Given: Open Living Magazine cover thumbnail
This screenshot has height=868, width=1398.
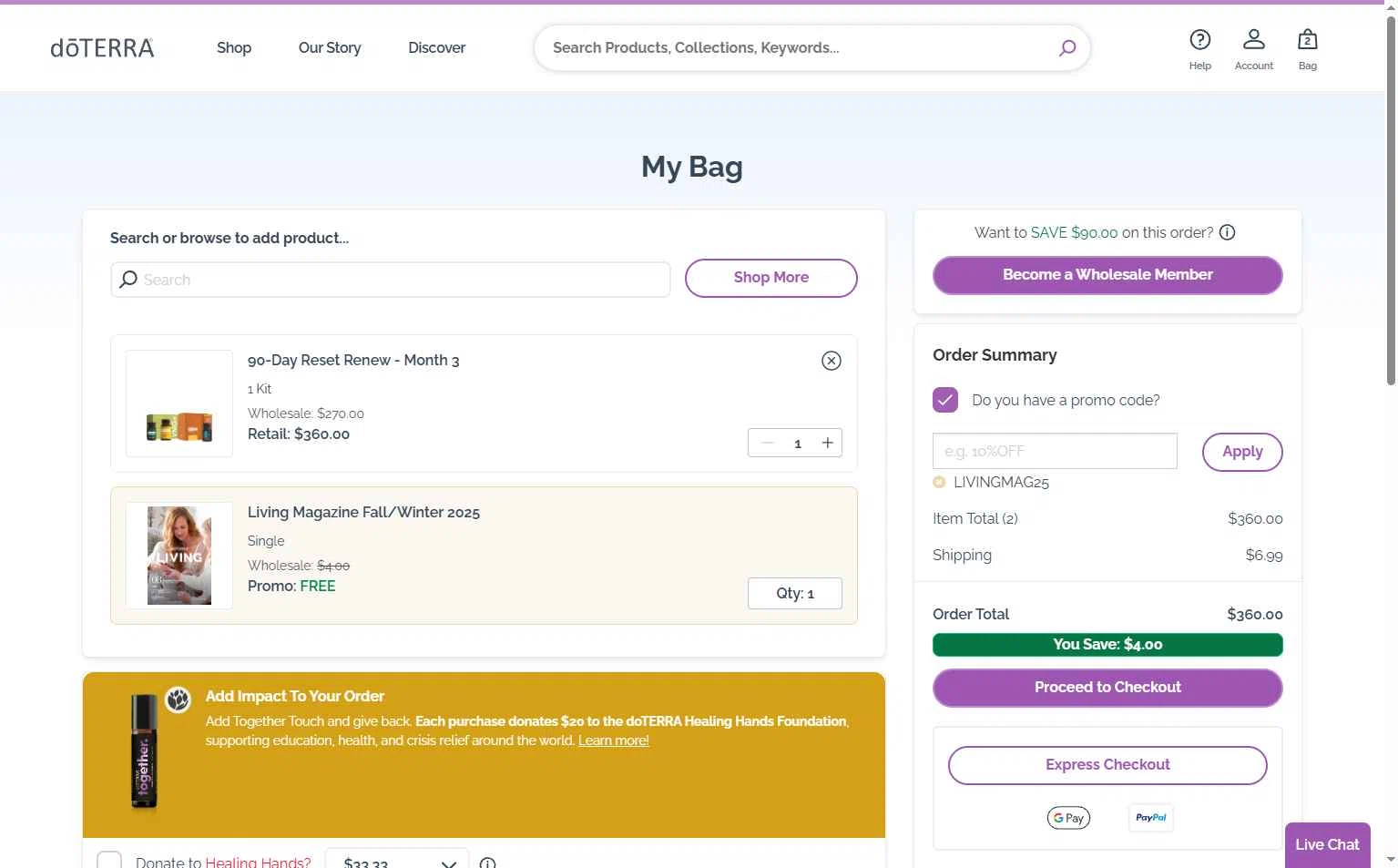Looking at the screenshot, I should tap(179, 556).
